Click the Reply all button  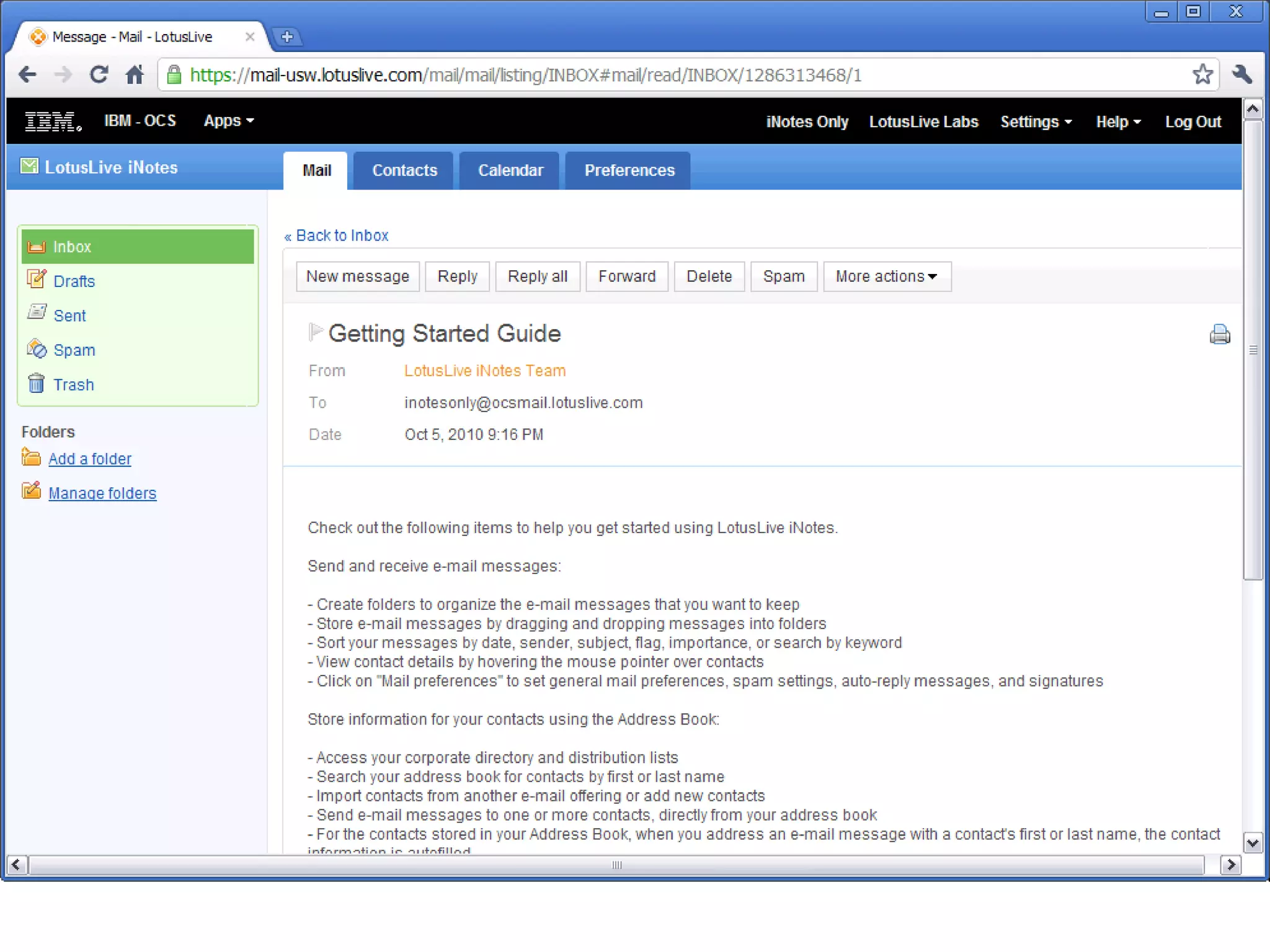(537, 276)
